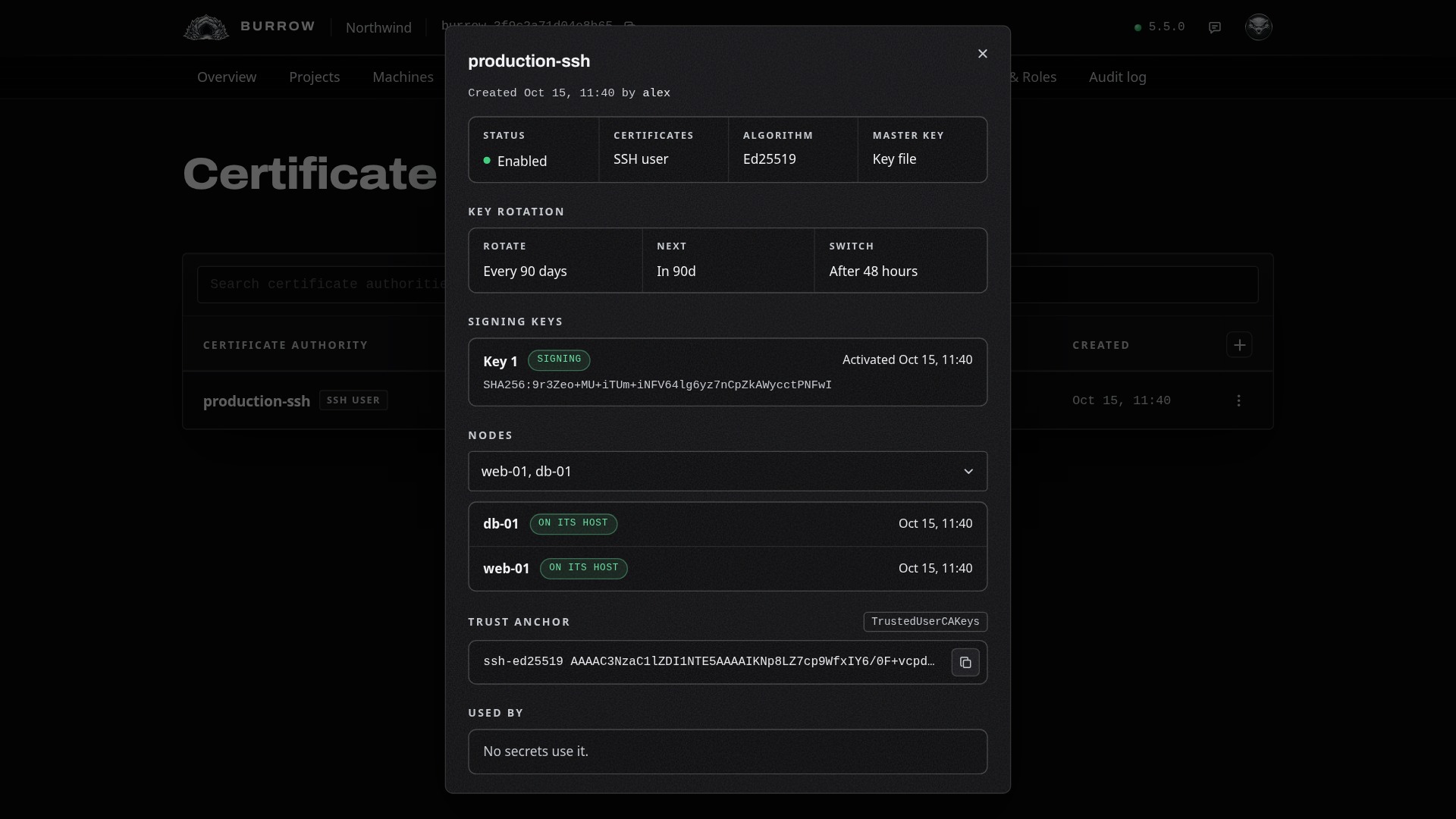The height and width of the screenshot is (819, 1456).
Task: Select the web-01 node row
Action: tap(728, 569)
